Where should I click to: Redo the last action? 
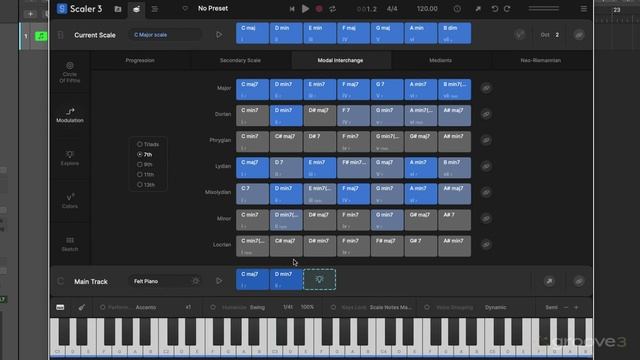click(x=507, y=9)
